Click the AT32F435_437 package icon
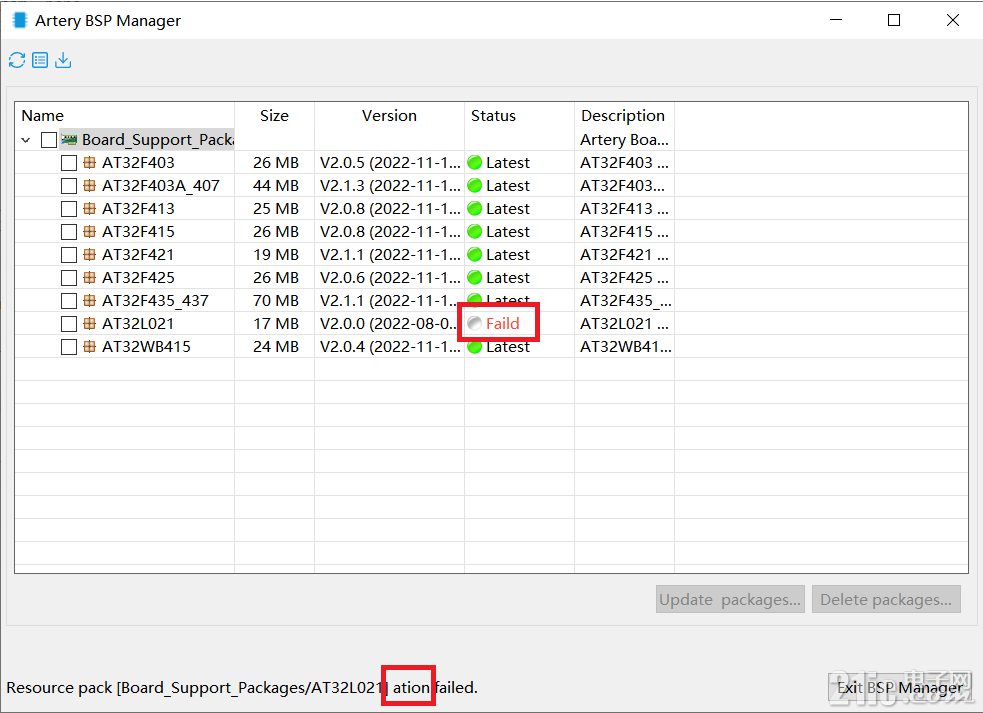This screenshot has width=983, height=713. pos(90,300)
